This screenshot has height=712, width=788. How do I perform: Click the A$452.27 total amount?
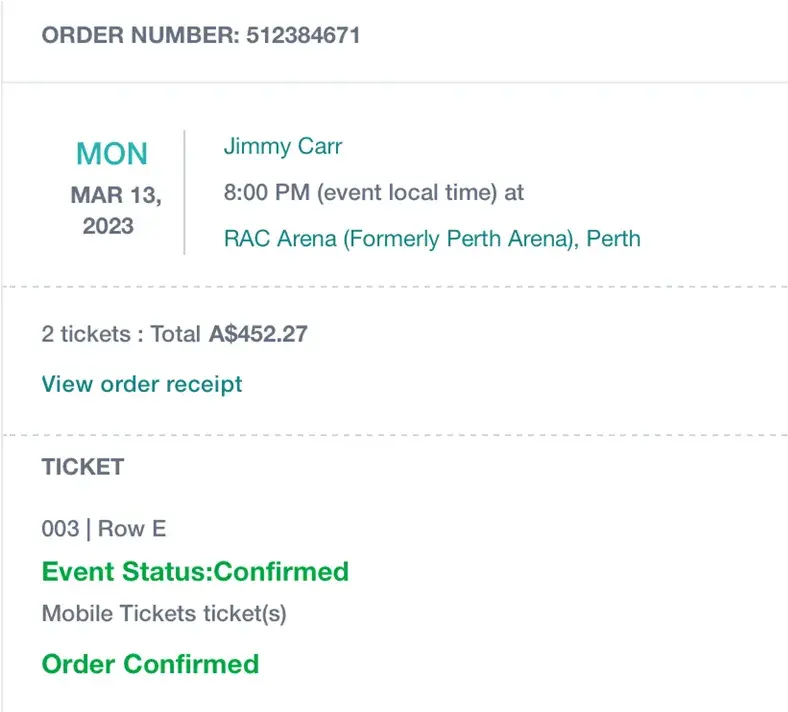(258, 334)
